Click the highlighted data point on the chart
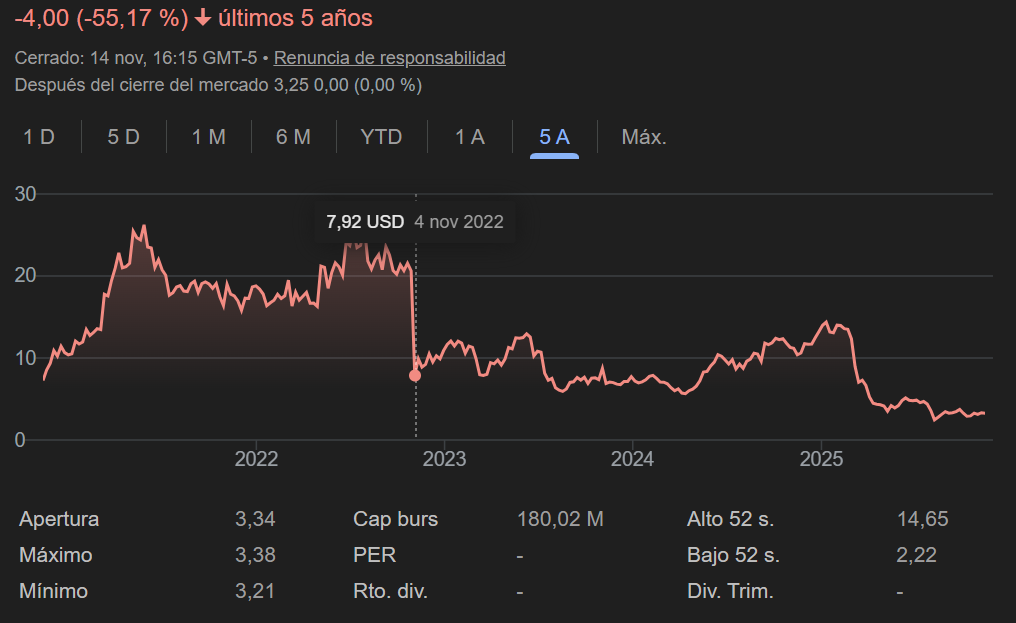 [415, 376]
